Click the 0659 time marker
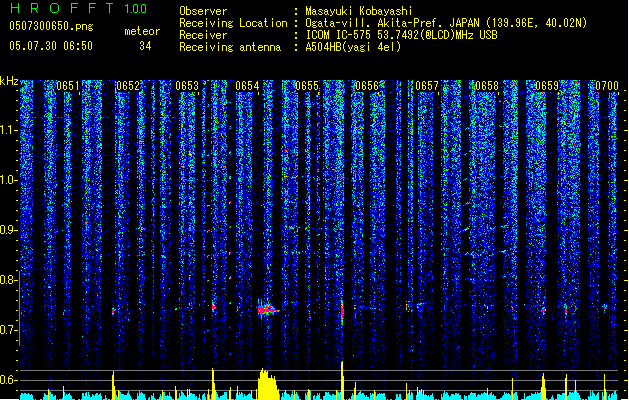 click(x=547, y=86)
